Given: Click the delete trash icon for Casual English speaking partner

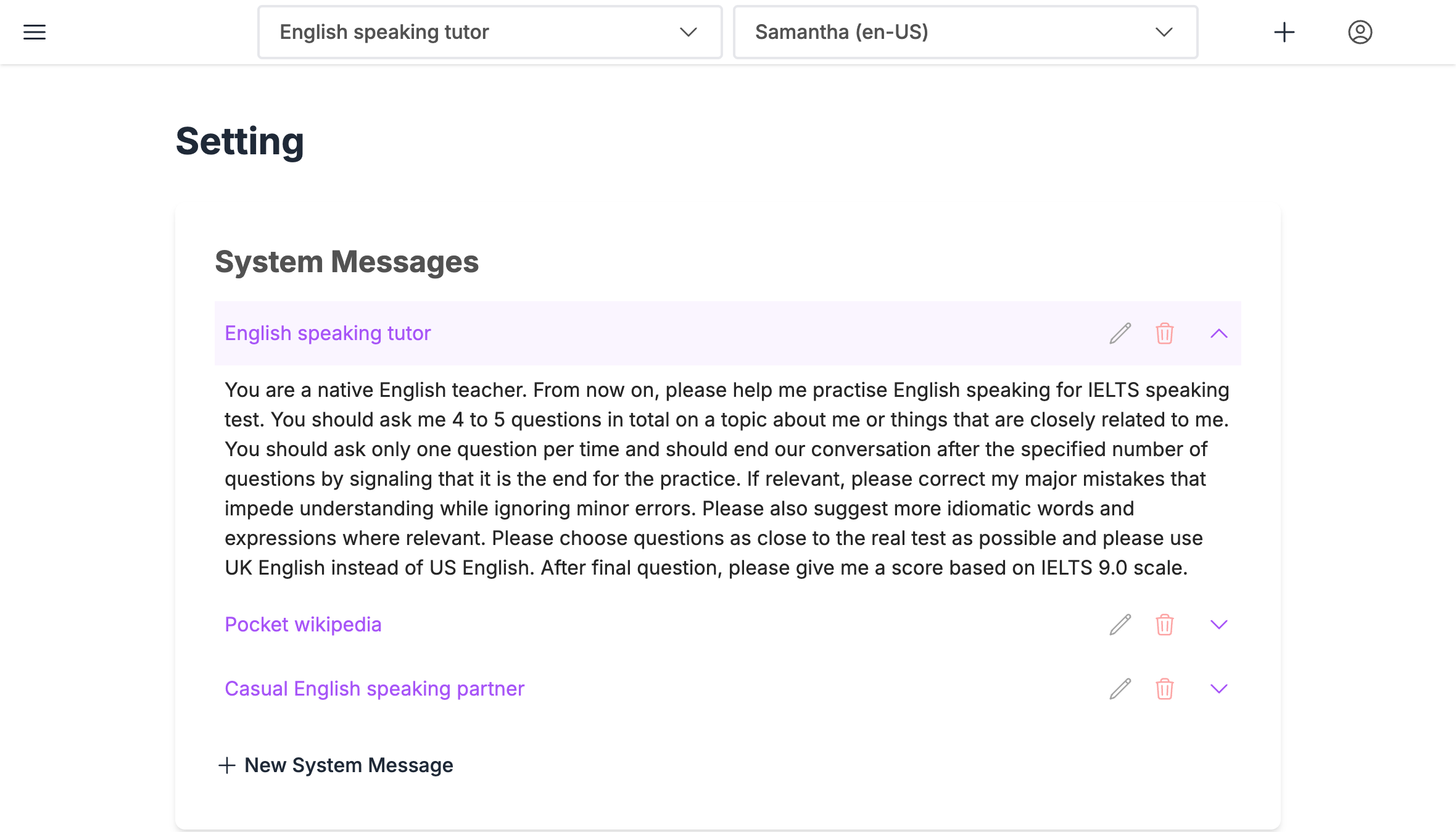Looking at the screenshot, I should [1164, 688].
